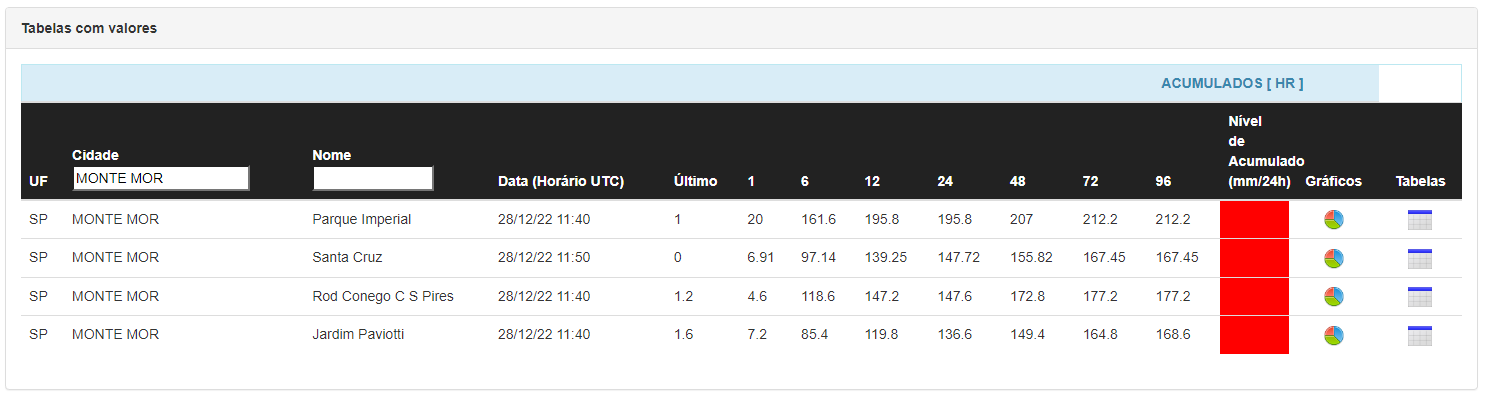Click the 85.4 value cell
1490x399 pixels.
click(814, 335)
